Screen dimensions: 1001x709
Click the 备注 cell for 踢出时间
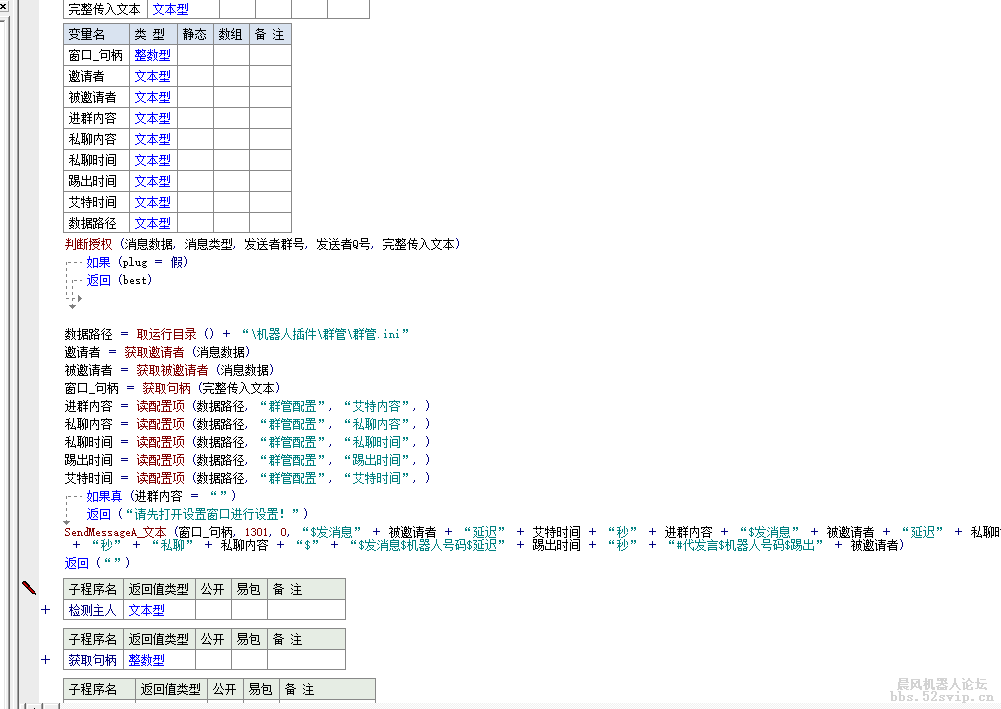tap(269, 181)
